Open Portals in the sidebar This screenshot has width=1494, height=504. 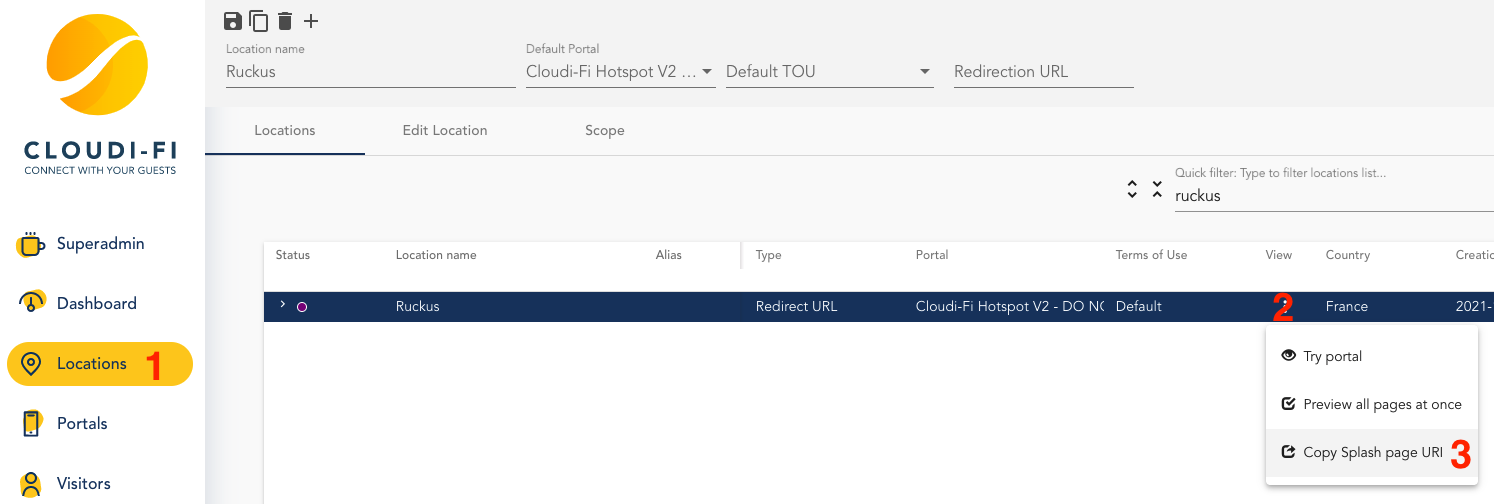click(100, 423)
